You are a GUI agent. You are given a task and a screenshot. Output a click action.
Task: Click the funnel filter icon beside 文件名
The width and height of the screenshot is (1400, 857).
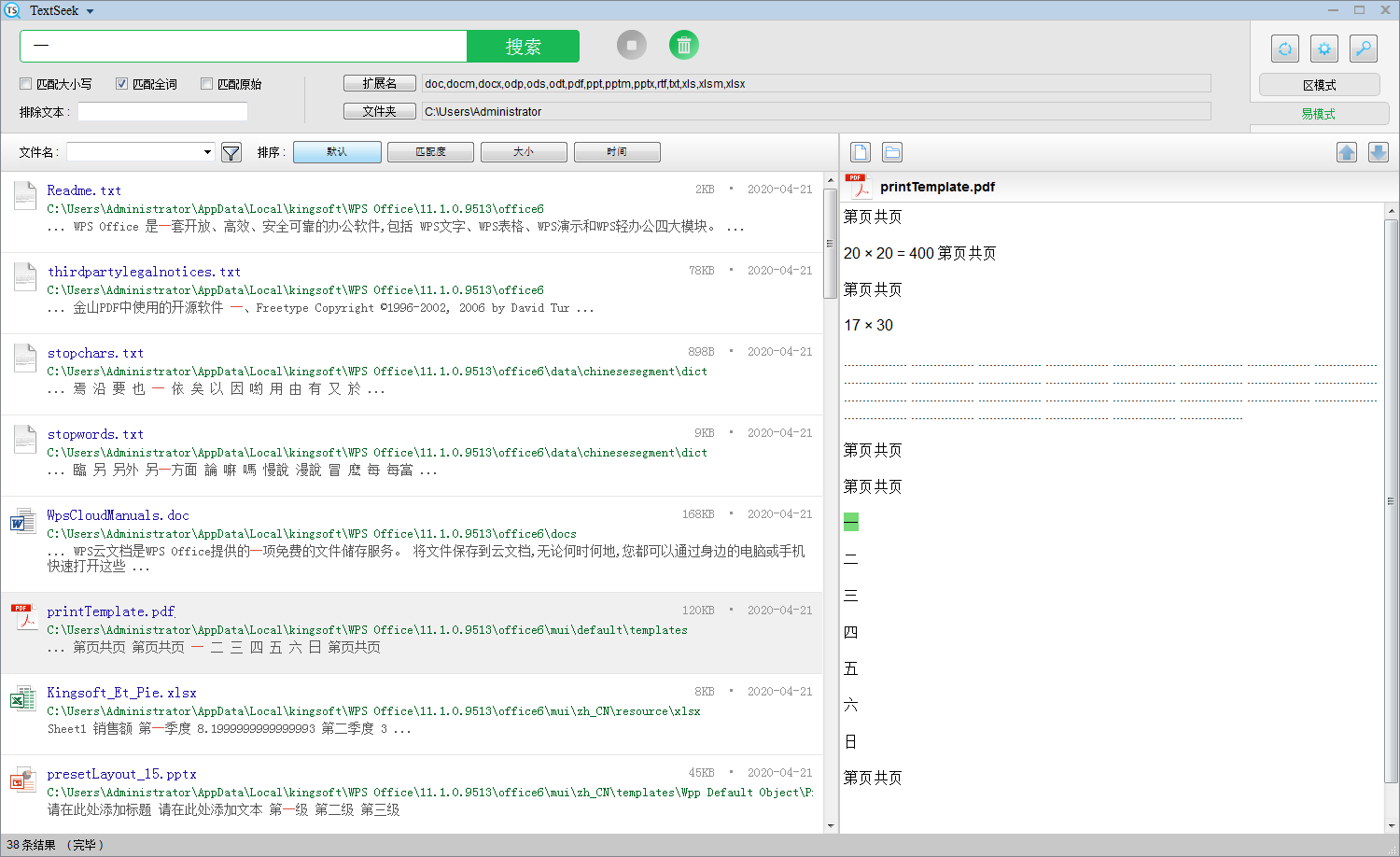tap(231, 151)
